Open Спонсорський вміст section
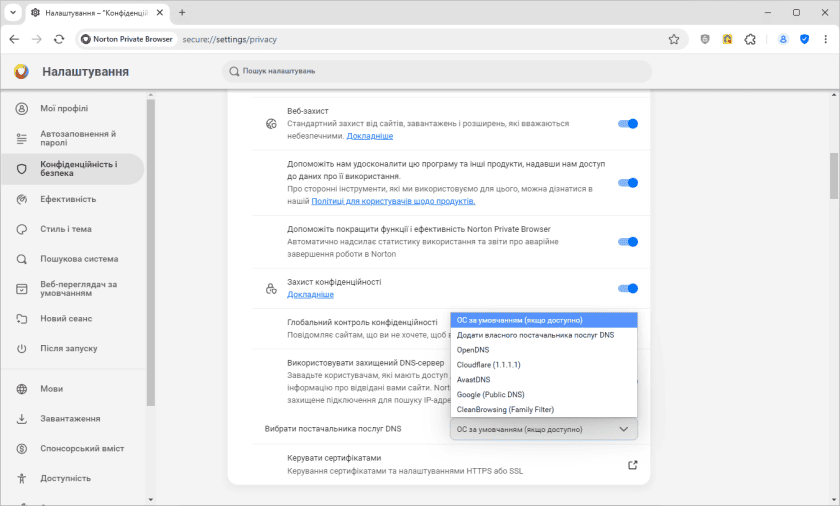This screenshot has height=506, width=840. click(x=72, y=449)
